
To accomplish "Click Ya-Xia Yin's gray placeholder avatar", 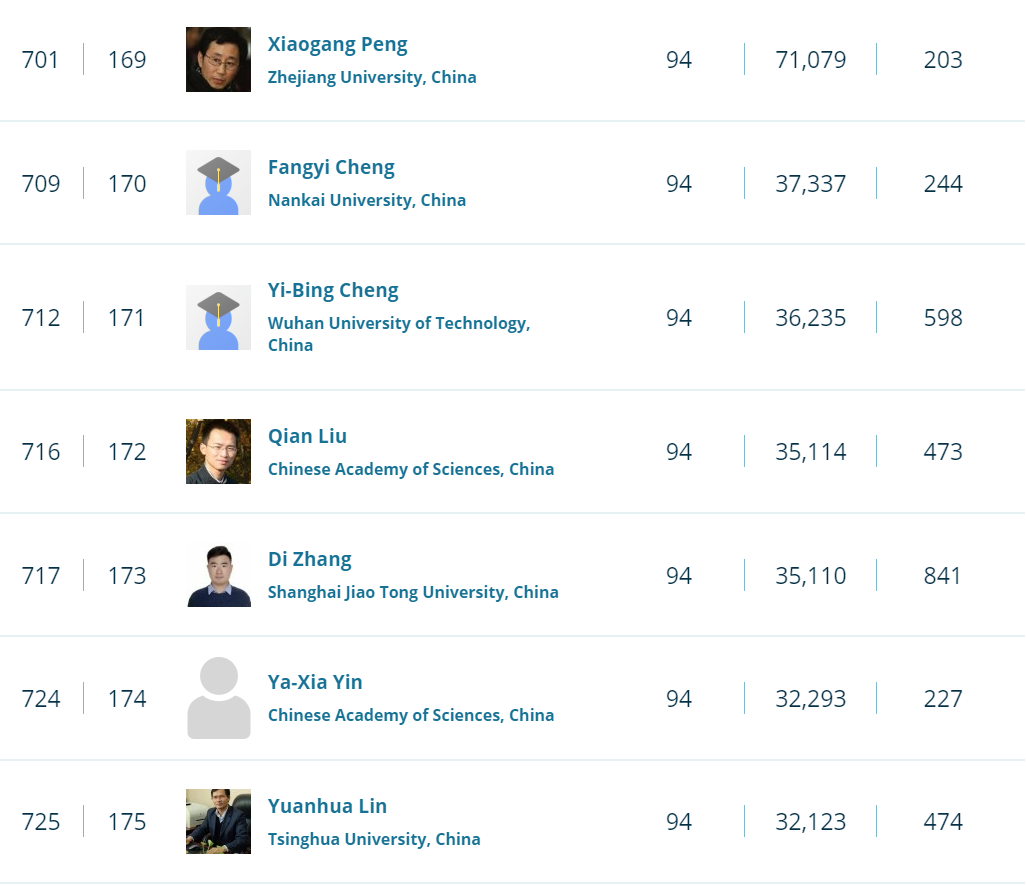I will 218,698.
